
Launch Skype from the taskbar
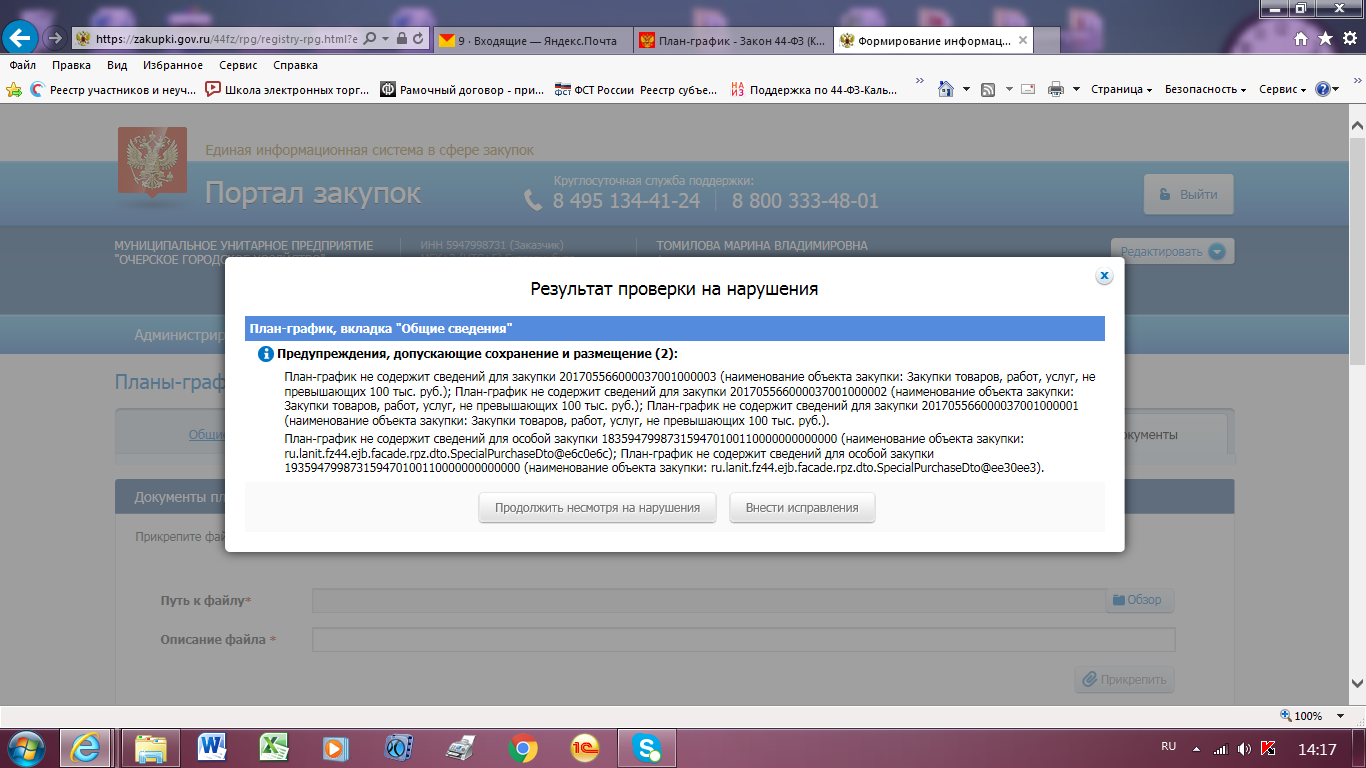click(x=647, y=747)
